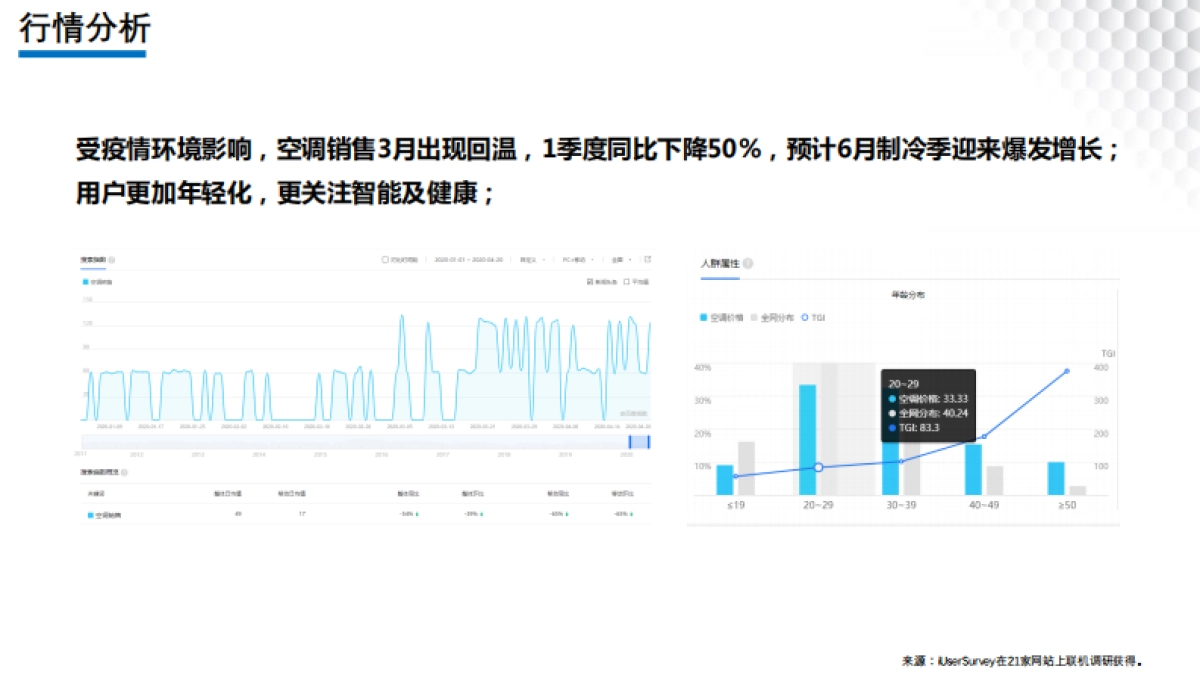Select the blue 空调销售 legend square
The height and width of the screenshot is (675, 1200).
pyautogui.click(x=86, y=280)
